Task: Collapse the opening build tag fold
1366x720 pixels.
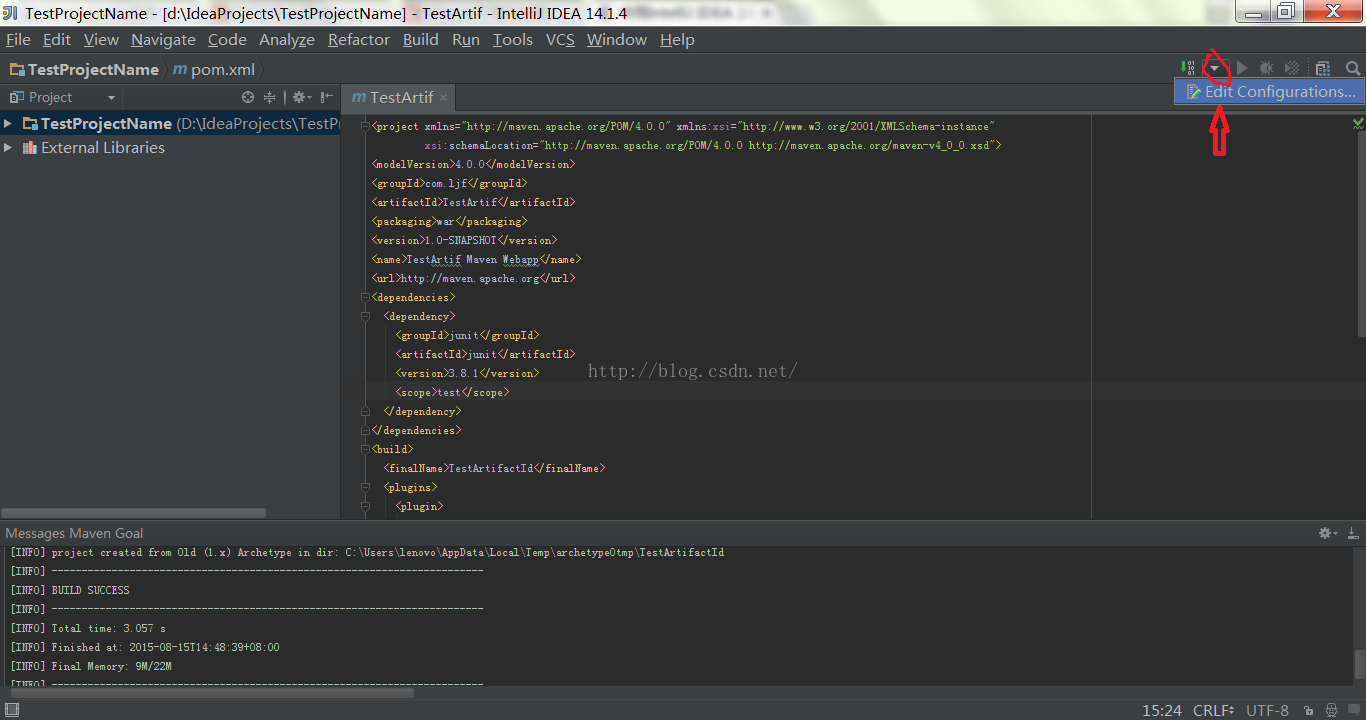Action: tap(364, 449)
